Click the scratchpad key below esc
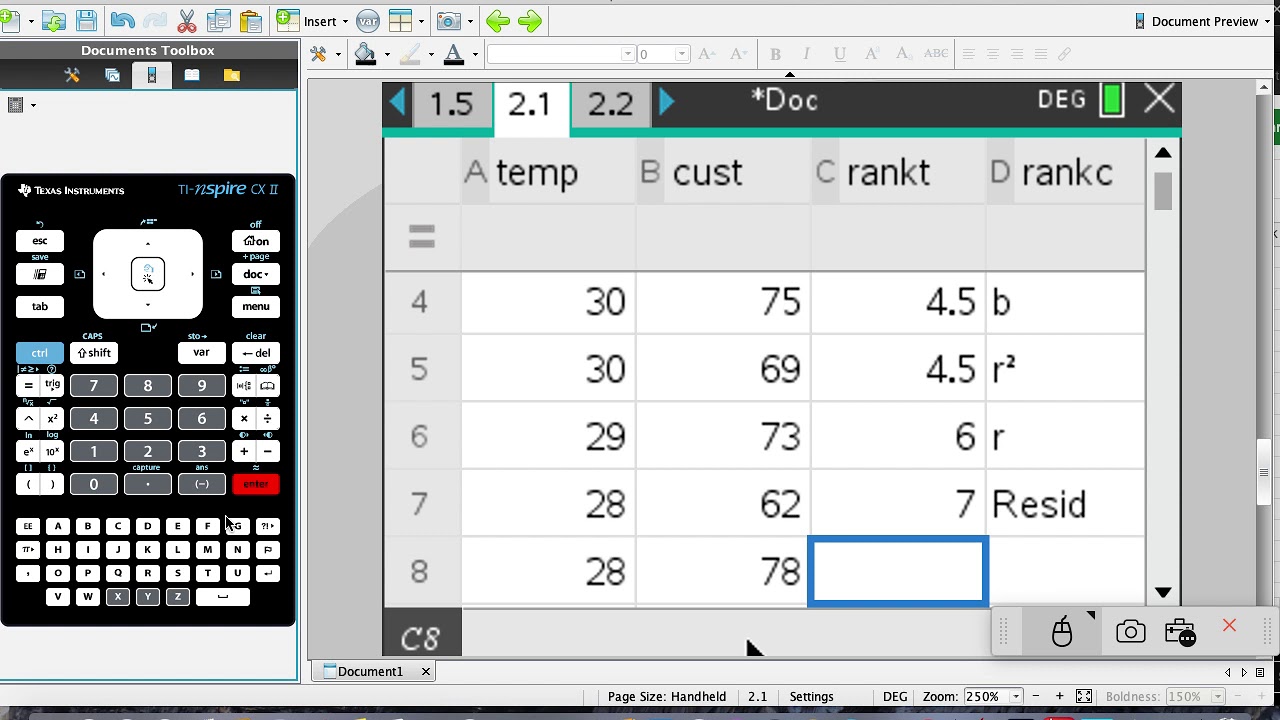1280x720 pixels. click(x=40, y=274)
